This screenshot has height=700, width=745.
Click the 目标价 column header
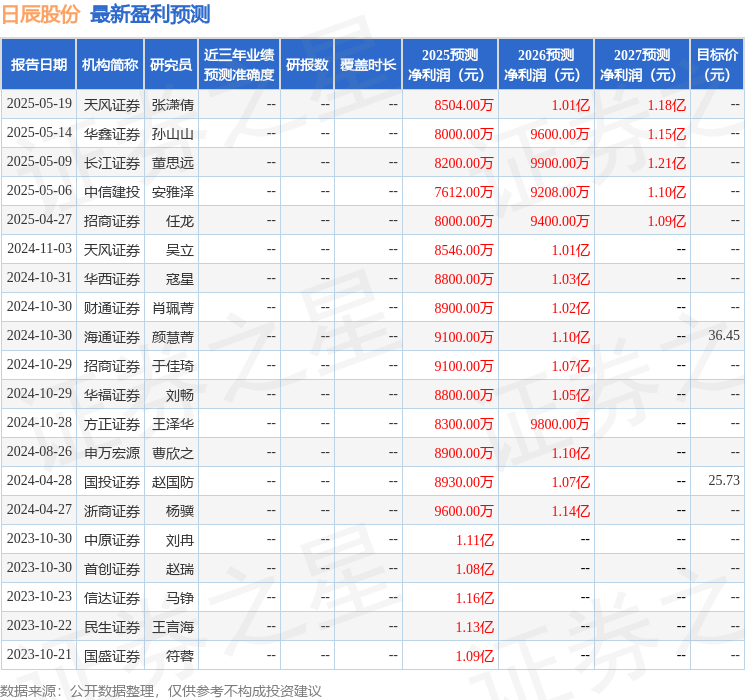717,64
